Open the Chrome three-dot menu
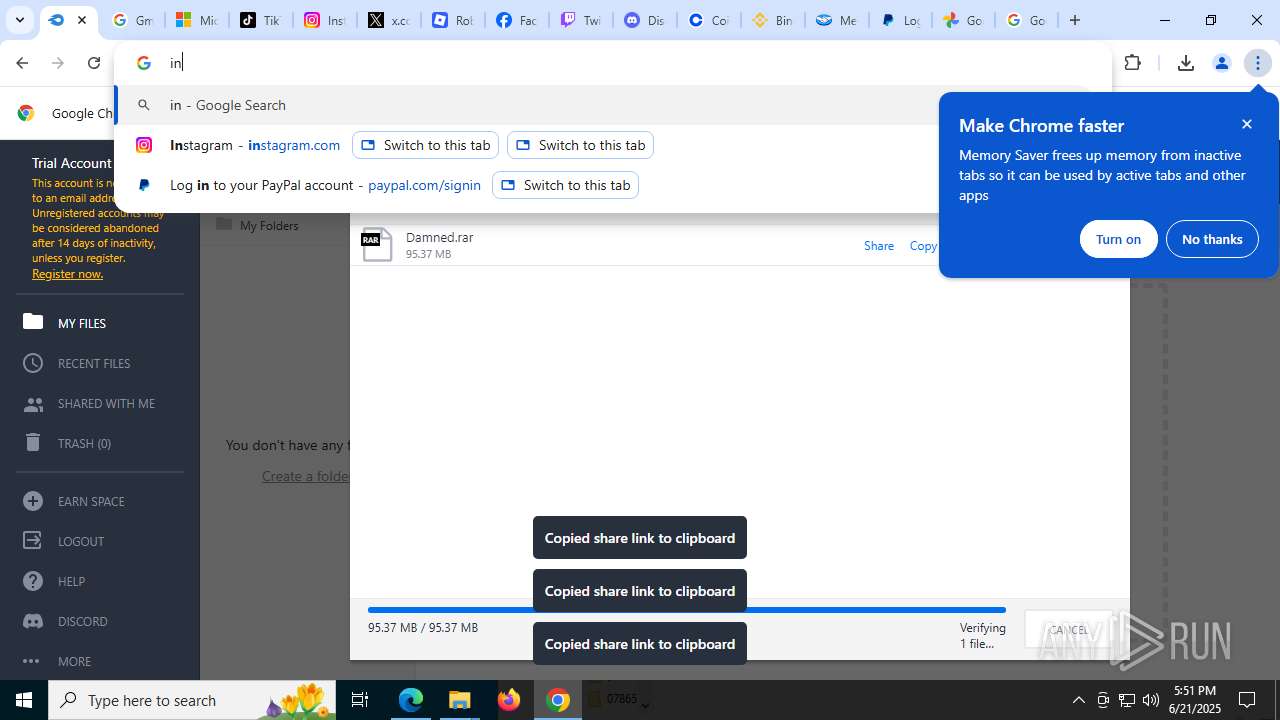The width and height of the screenshot is (1280, 720). pyautogui.click(x=1258, y=63)
